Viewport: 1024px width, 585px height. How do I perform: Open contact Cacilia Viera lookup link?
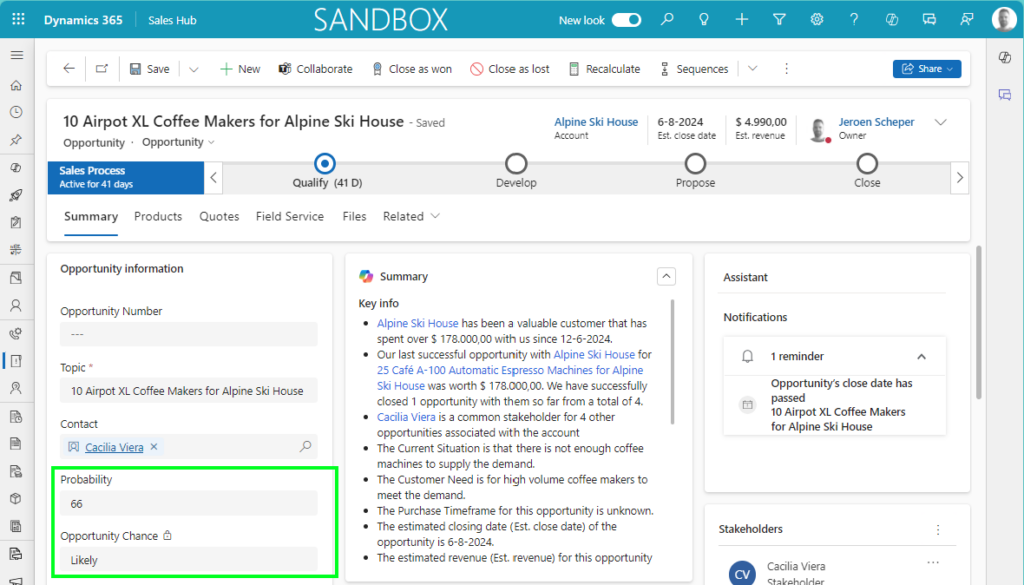pos(114,447)
